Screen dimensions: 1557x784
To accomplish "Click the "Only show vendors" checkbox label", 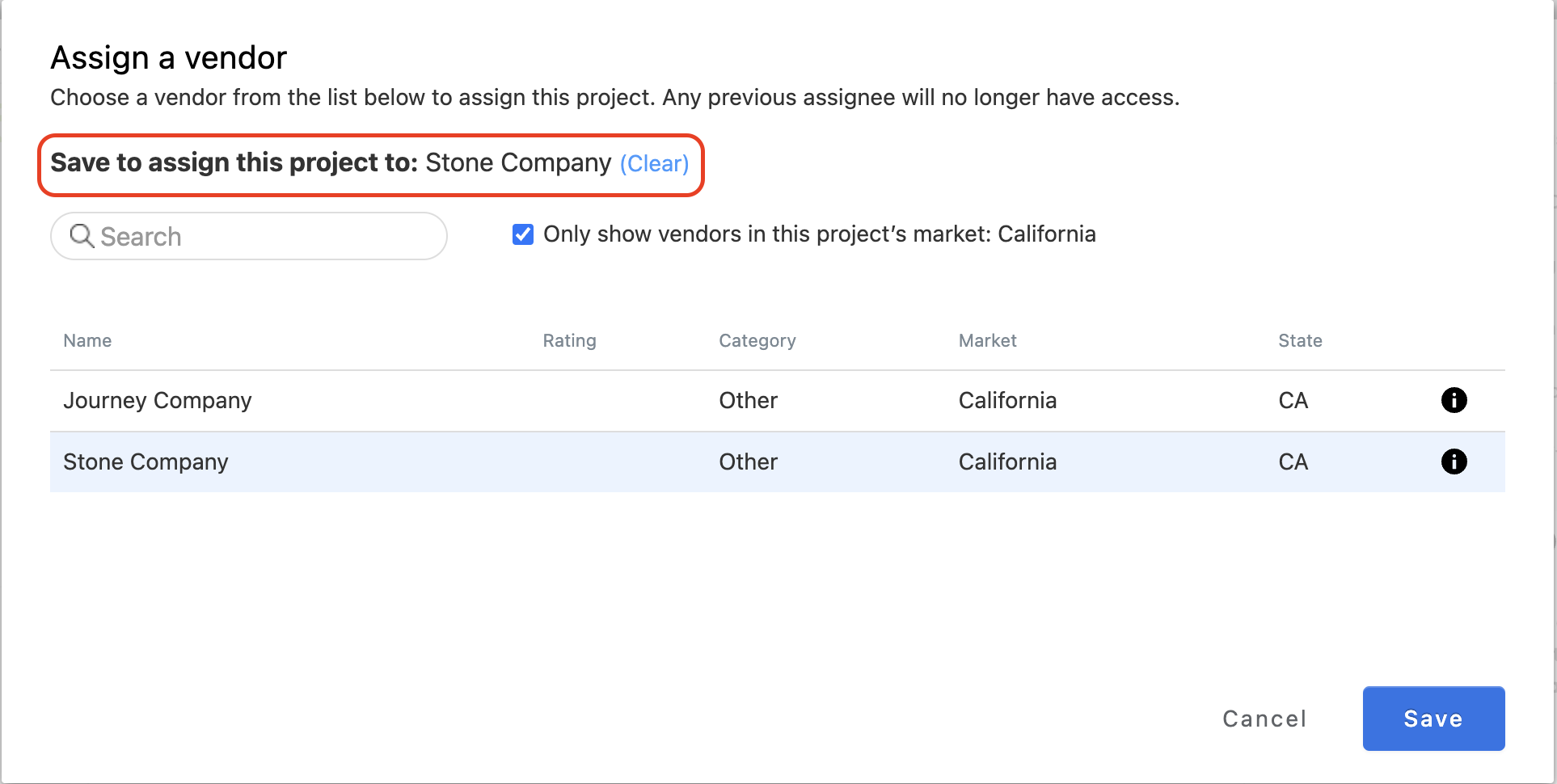I will tap(819, 234).
